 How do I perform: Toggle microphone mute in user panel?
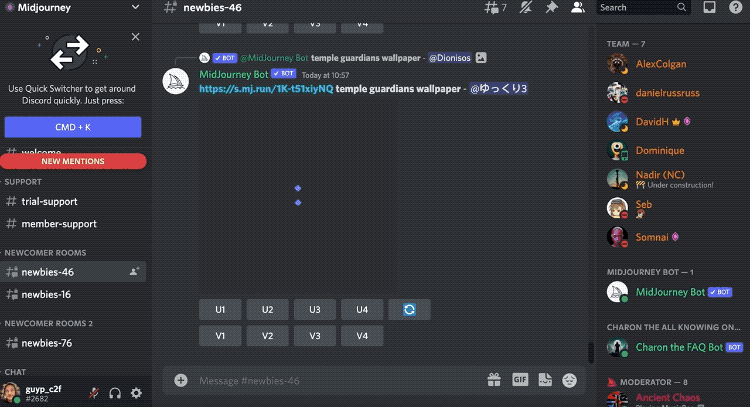tap(94, 393)
